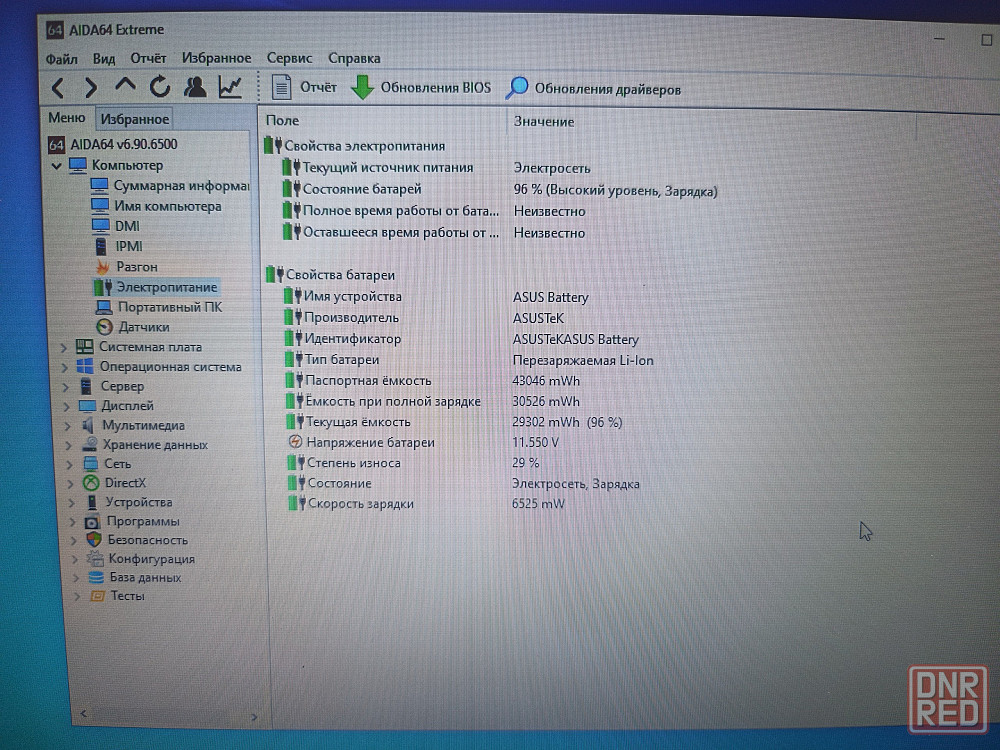Open the Избранное menu in menu bar

point(216,58)
